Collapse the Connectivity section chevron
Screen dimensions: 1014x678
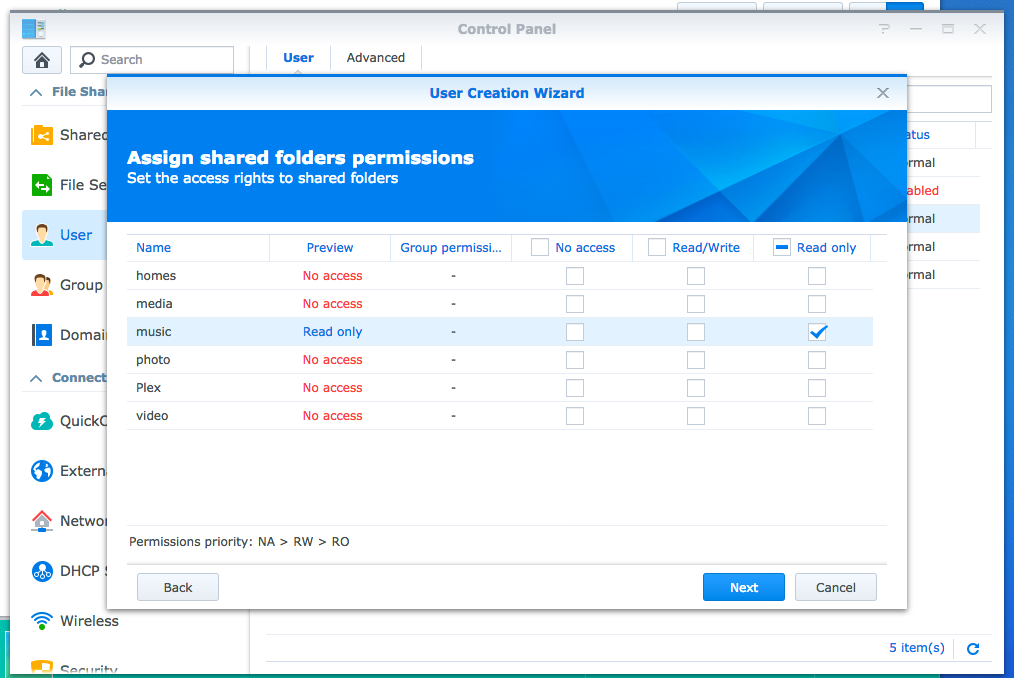(x=36, y=378)
